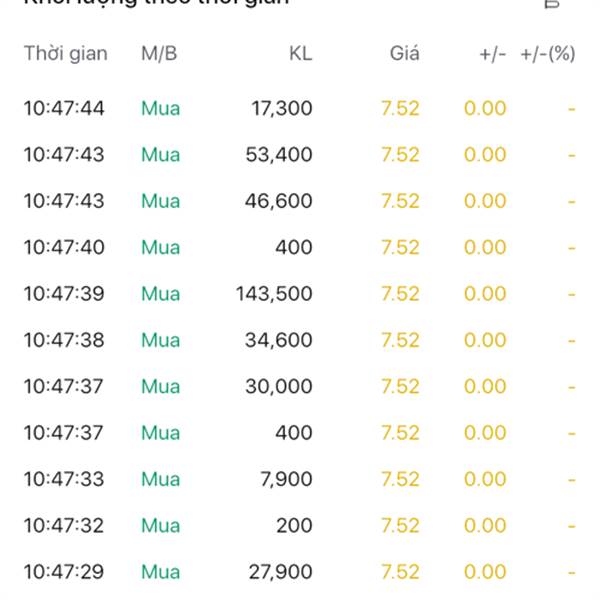Click the '+/-(%)' column header
Image resolution: width=600 pixels, height=600 pixels.
point(548,54)
